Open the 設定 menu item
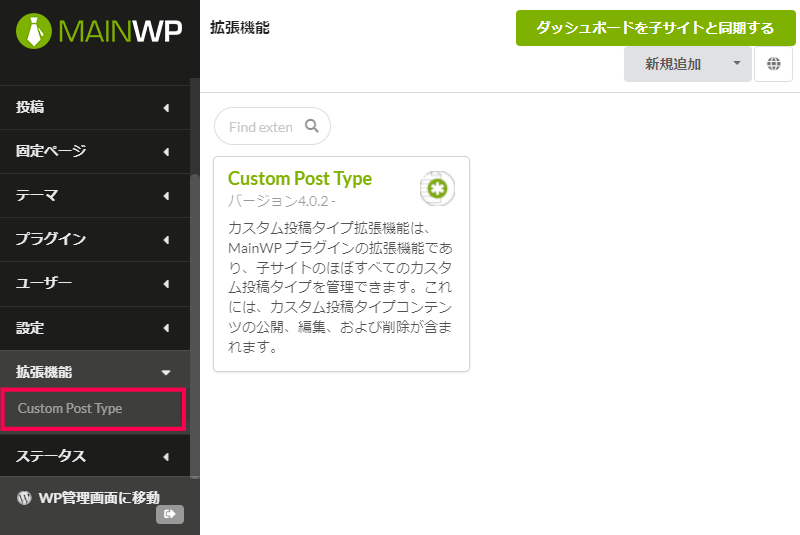Viewport: 800px width, 535px height. [x=95, y=328]
